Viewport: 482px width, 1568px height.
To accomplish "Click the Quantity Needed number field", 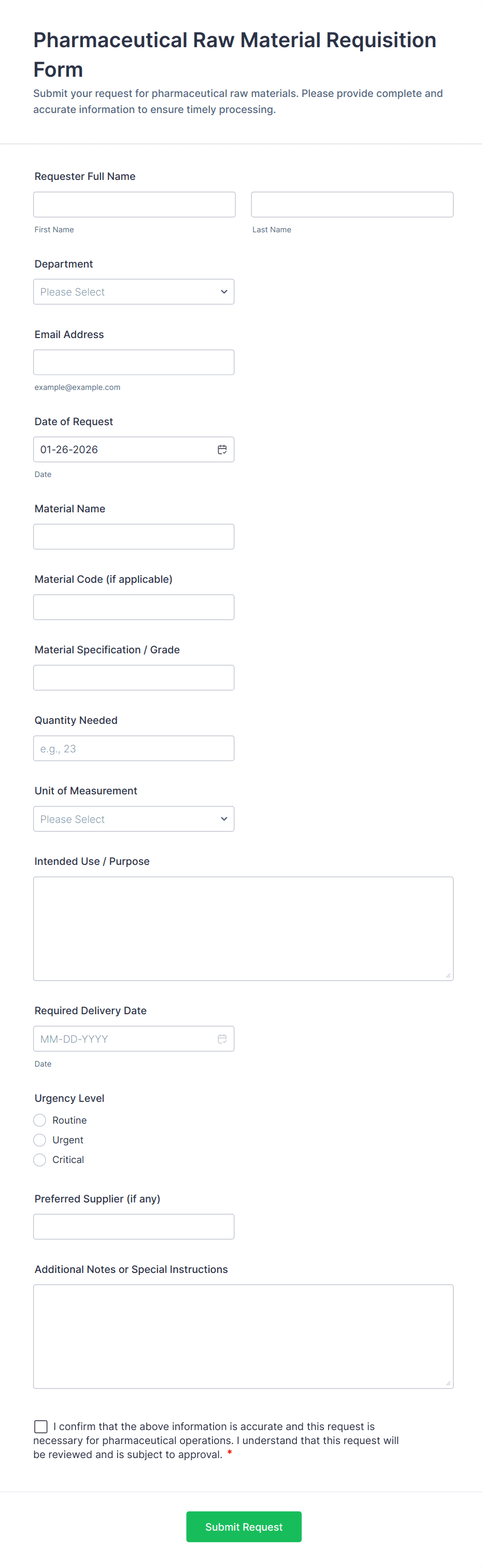I will tap(134, 748).
